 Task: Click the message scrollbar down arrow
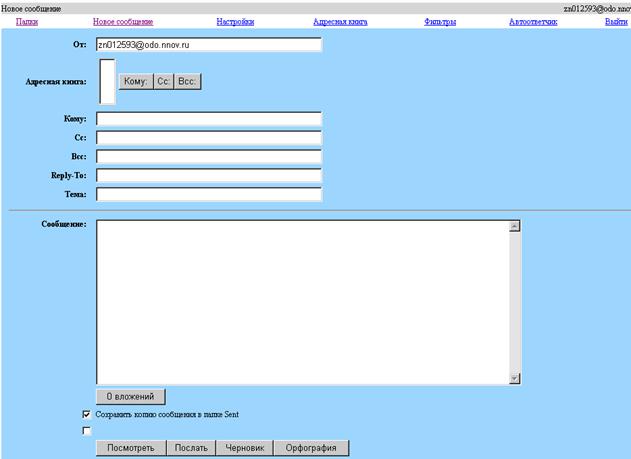515,379
